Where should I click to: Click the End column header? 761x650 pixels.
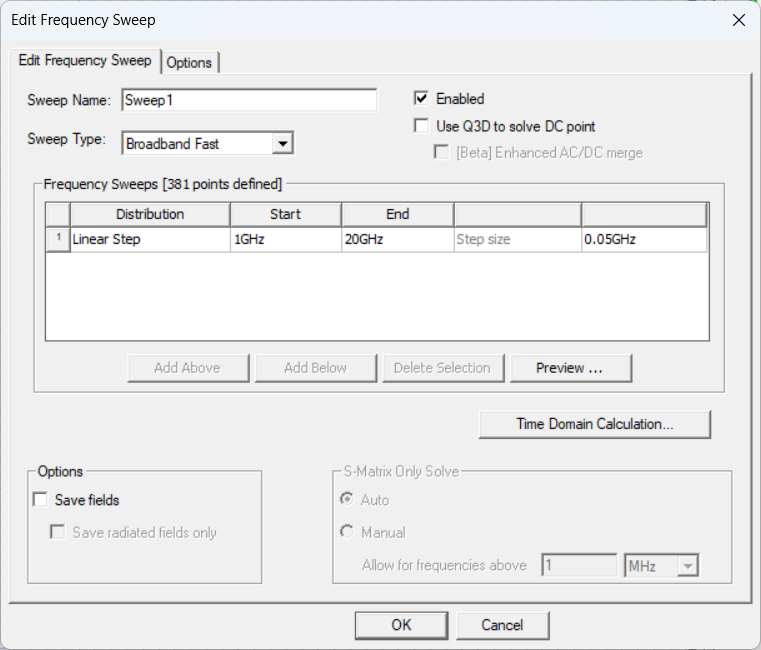[x=398, y=215]
